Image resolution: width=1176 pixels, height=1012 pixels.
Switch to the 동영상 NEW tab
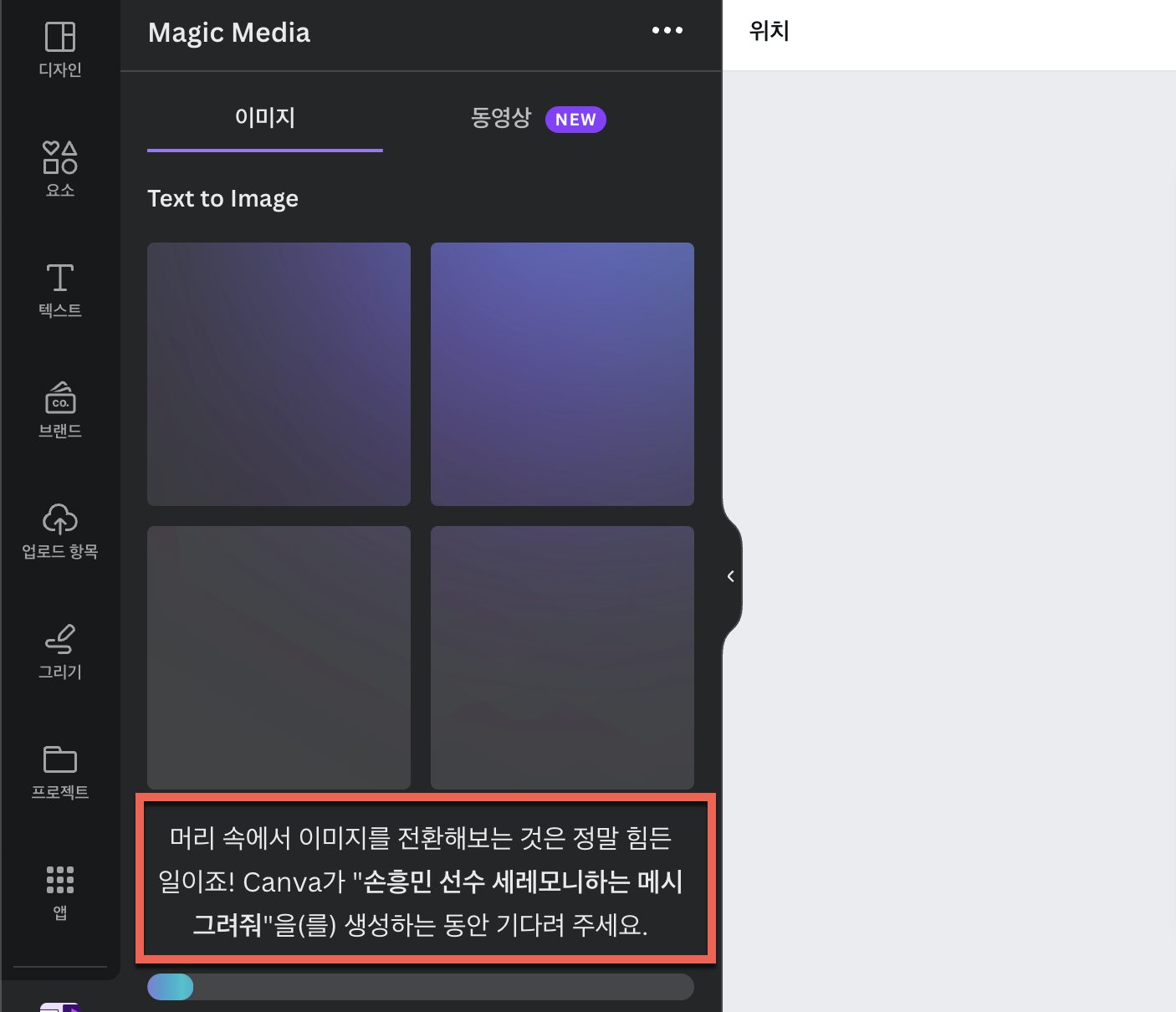(538, 119)
